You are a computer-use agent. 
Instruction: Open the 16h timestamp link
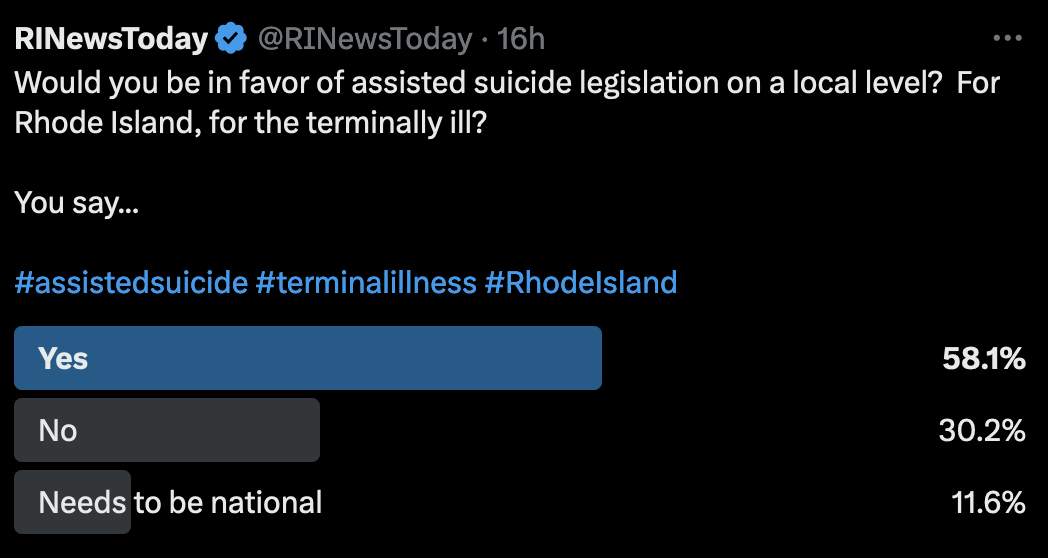(x=521, y=40)
